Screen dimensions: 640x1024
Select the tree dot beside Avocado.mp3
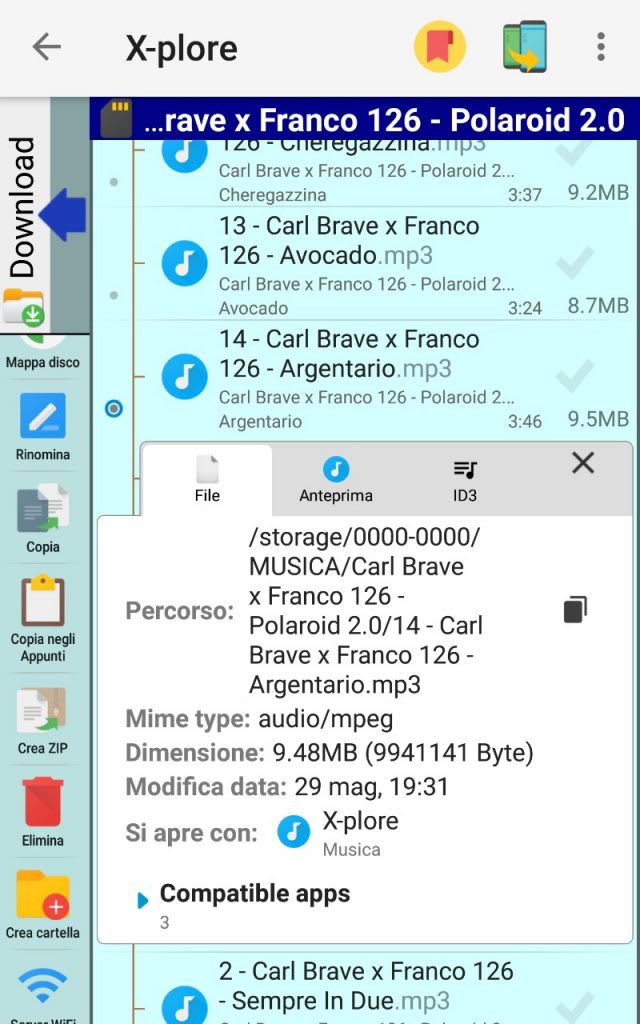coord(114,295)
